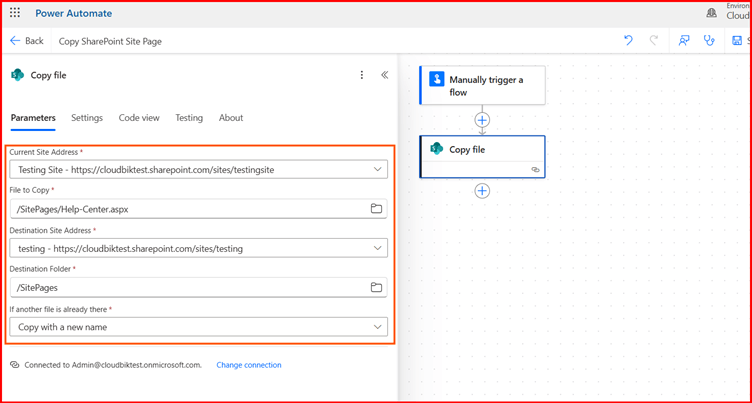This screenshot has height=403, width=752.
Task: Click the flow name Copy SharePoint Site Page
Action: 110,41
